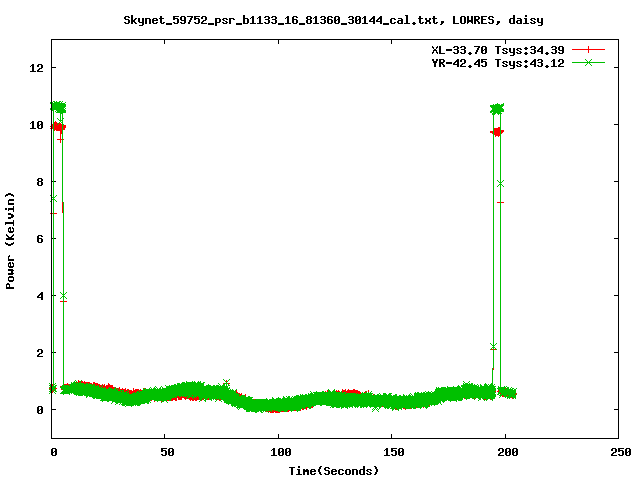Click y-axis tick label 2

(40, 353)
